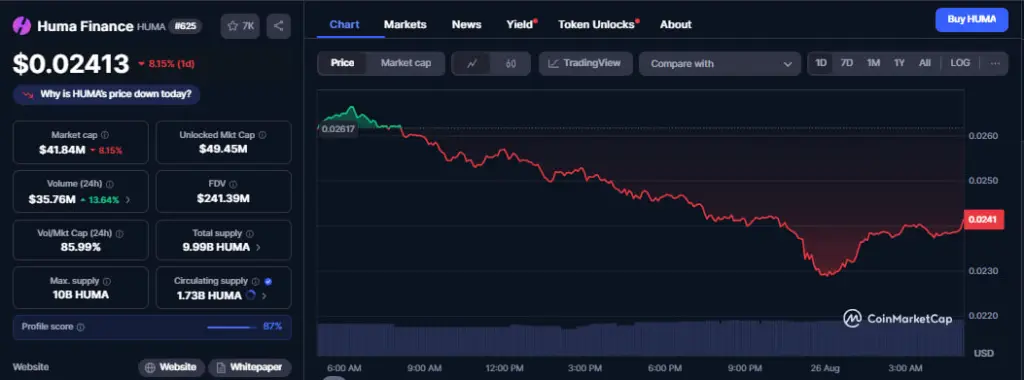Click the Profile score info icon
The height and width of the screenshot is (380, 1024).
pos(80,326)
